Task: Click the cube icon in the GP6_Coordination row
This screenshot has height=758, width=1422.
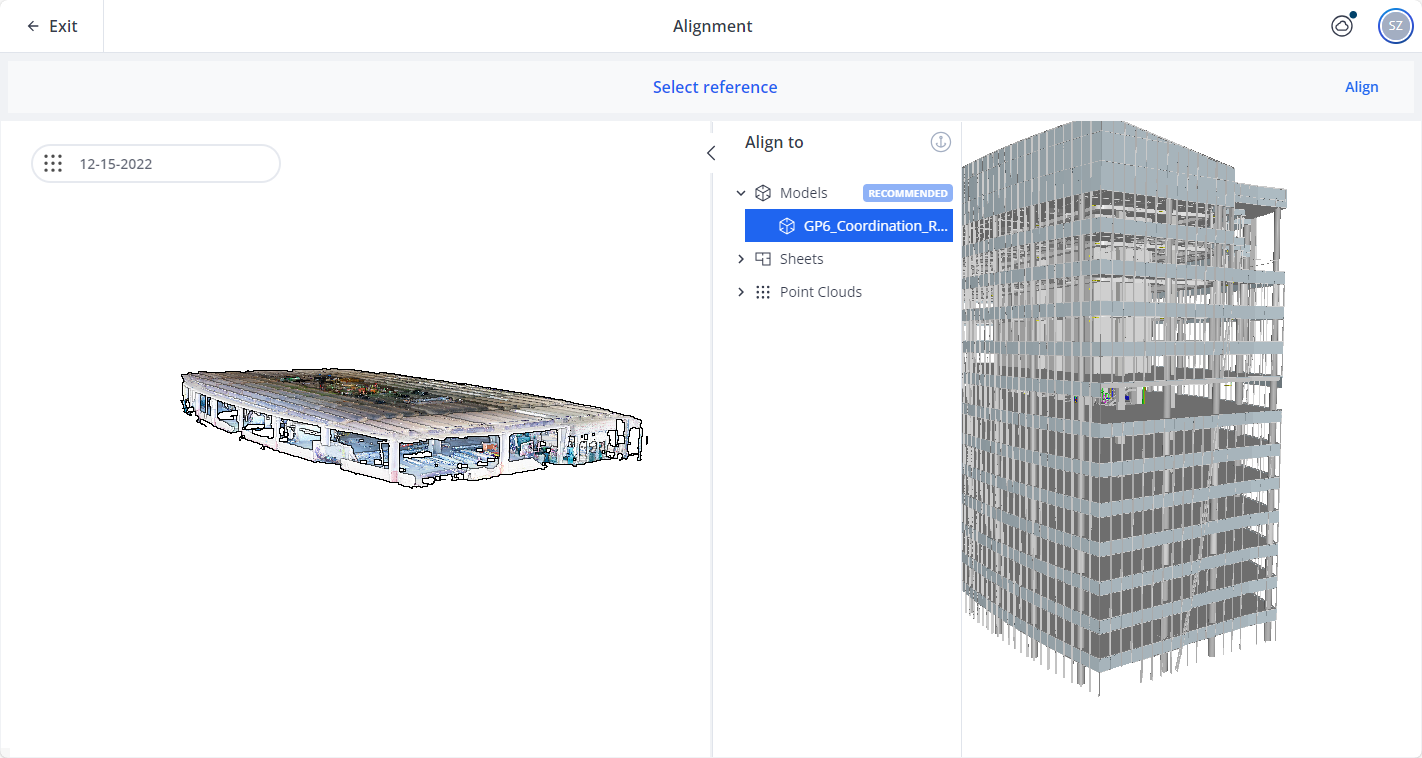Action: (x=787, y=226)
